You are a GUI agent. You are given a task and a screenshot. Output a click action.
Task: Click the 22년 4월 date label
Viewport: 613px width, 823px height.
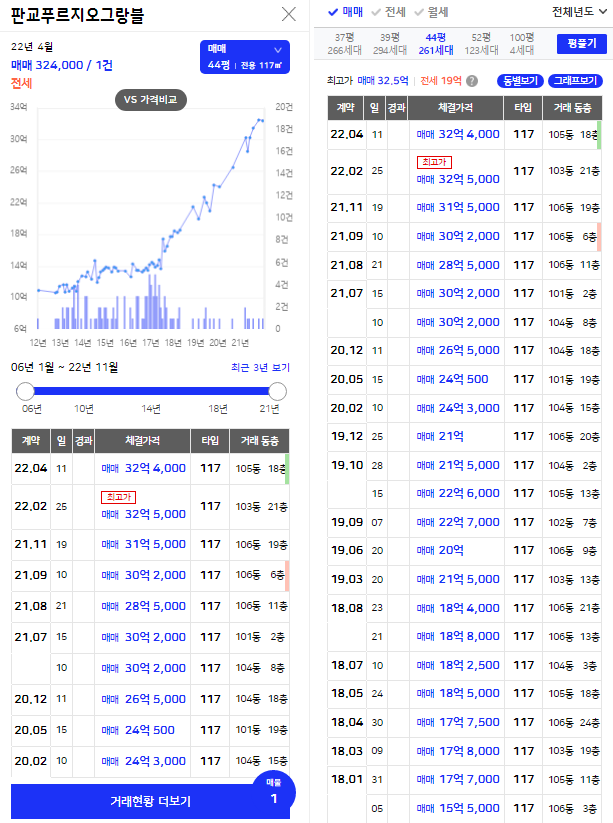point(32,47)
